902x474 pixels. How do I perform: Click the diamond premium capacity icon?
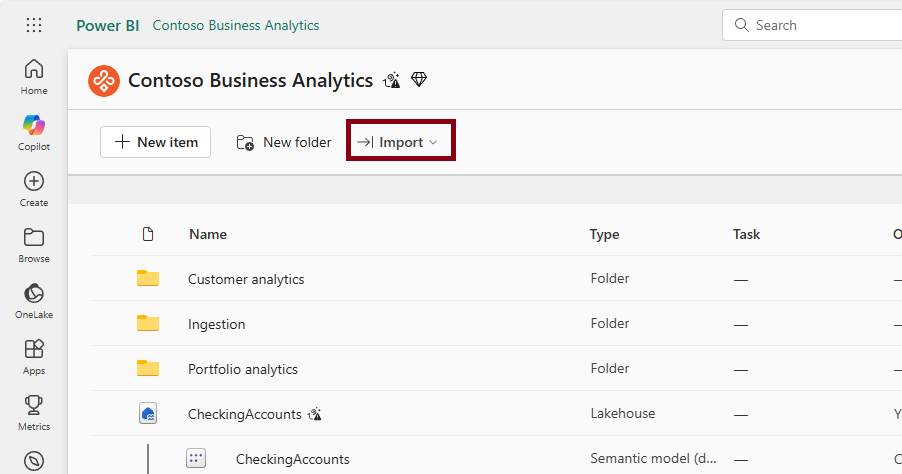(x=419, y=79)
